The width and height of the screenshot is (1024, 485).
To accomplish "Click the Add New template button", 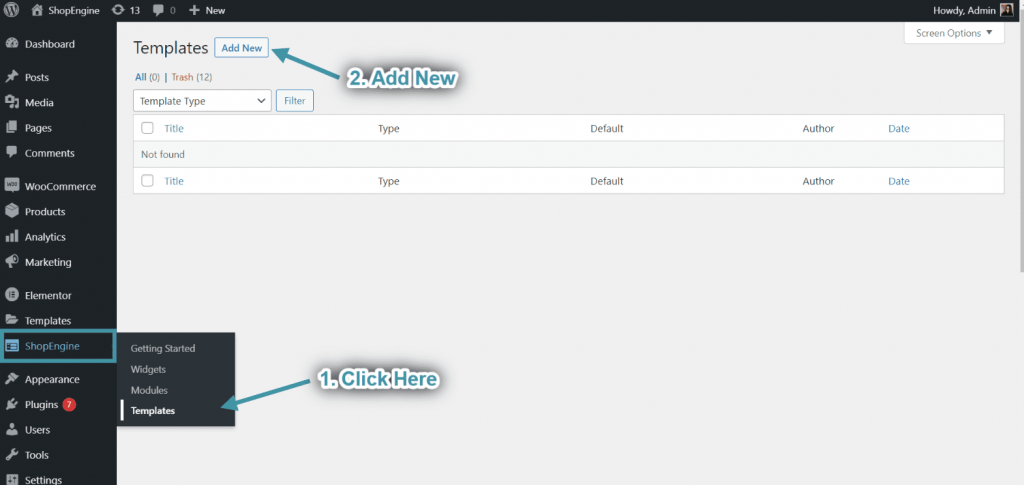I will pyautogui.click(x=242, y=48).
